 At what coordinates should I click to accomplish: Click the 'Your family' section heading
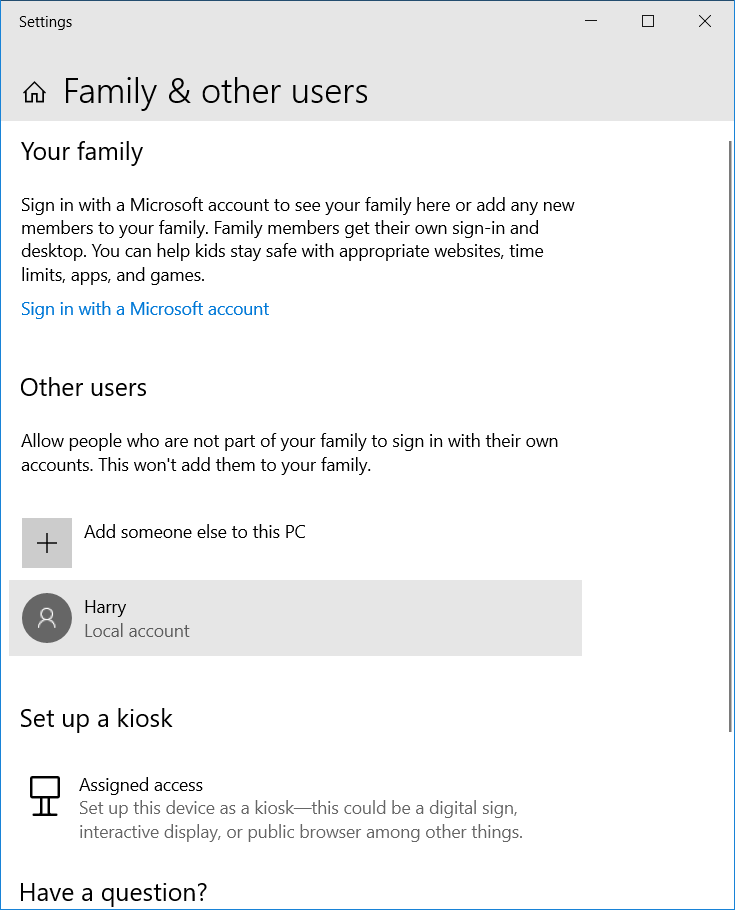click(x=82, y=152)
